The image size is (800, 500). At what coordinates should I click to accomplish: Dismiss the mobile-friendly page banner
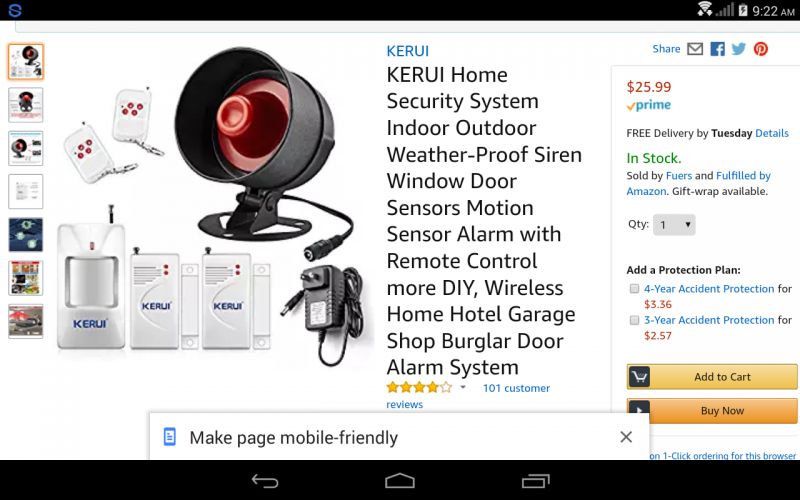[x=626, y=437]
